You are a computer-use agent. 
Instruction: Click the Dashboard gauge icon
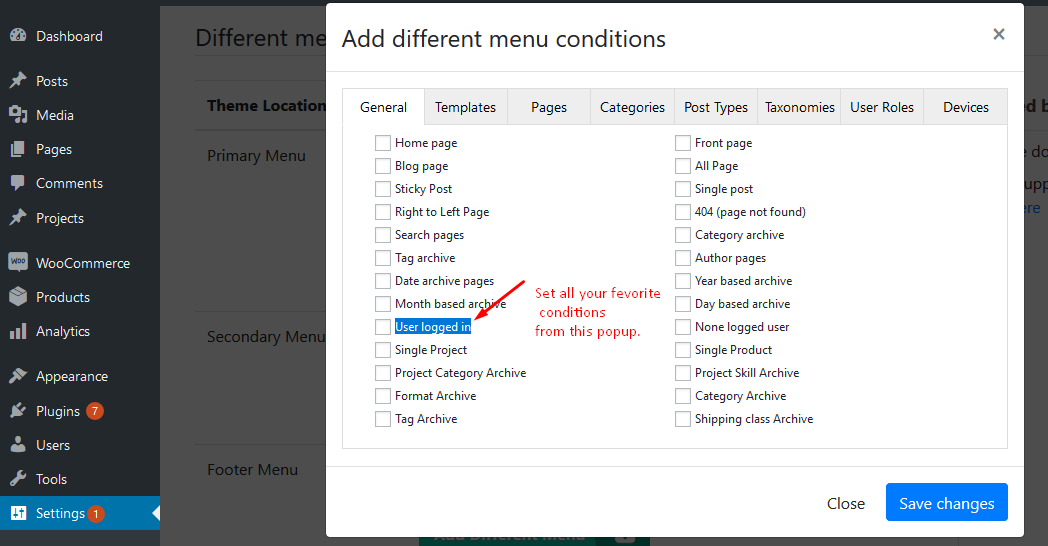18,36
